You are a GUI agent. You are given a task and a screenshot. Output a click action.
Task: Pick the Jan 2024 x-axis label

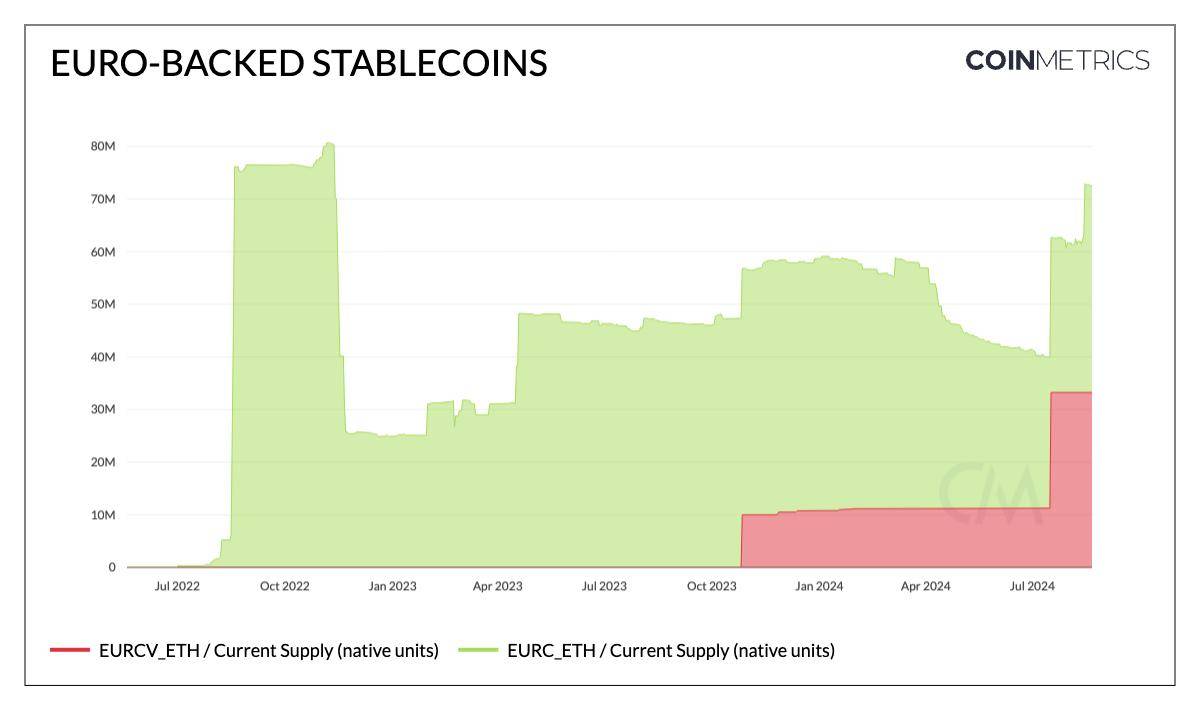[x=818, y=586]
